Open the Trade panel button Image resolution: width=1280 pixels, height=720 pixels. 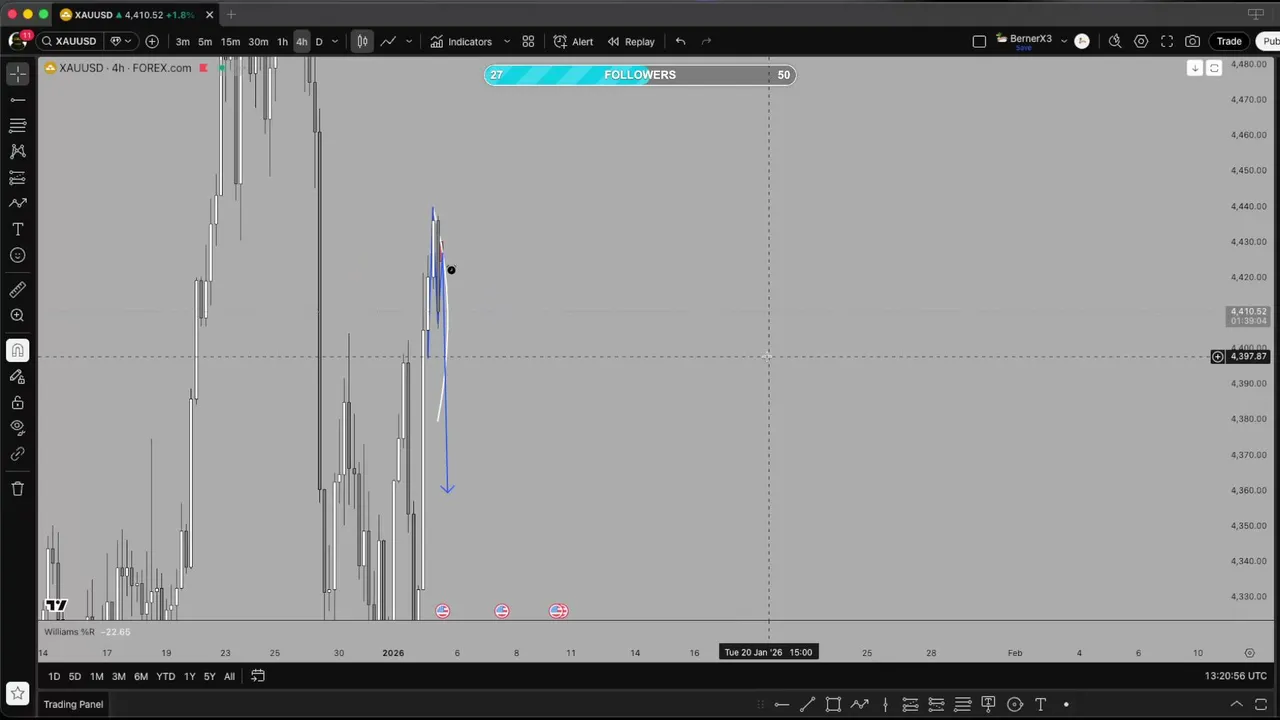[1229, 41]
